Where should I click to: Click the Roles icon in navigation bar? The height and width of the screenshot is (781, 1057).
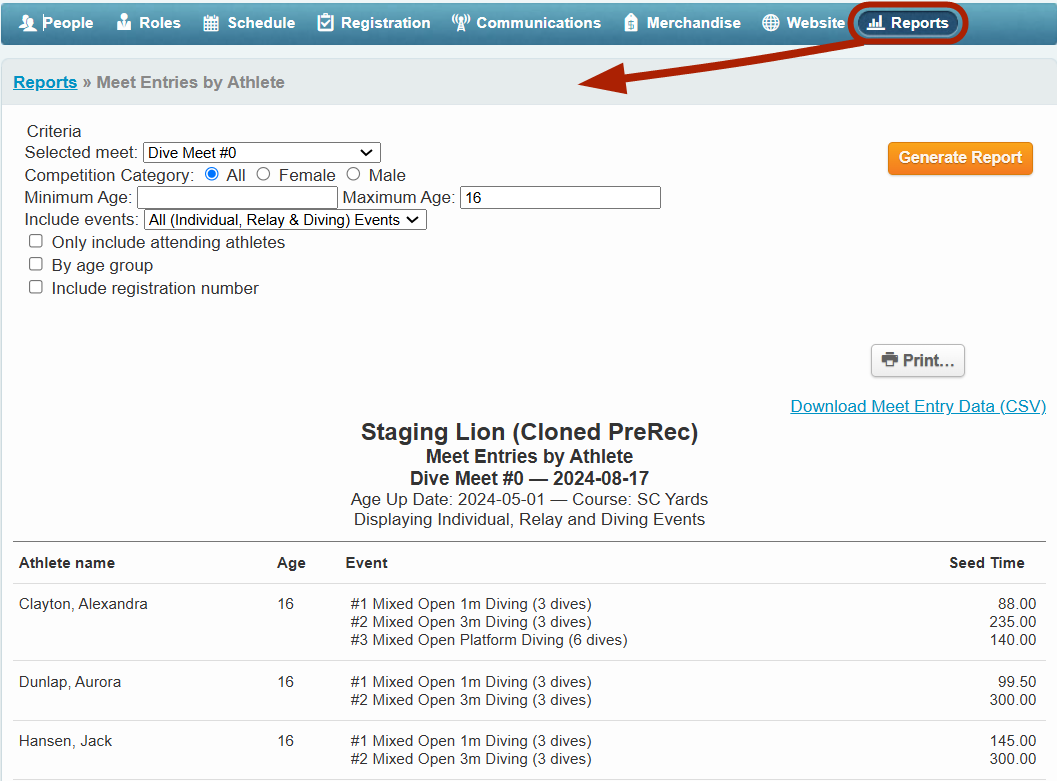[x=124, y=22]
